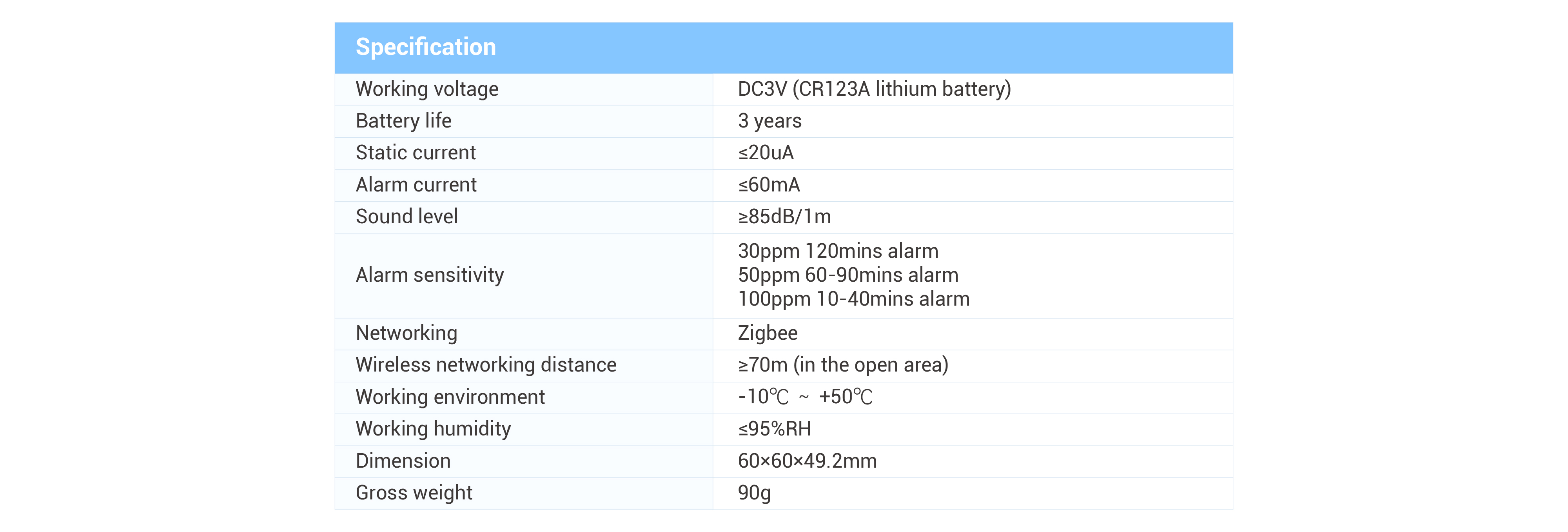Click the 100ppm 10-40mins alarm line
Image resolution: width=1568 pixels, height=532 pixels.
pos(853,299)
